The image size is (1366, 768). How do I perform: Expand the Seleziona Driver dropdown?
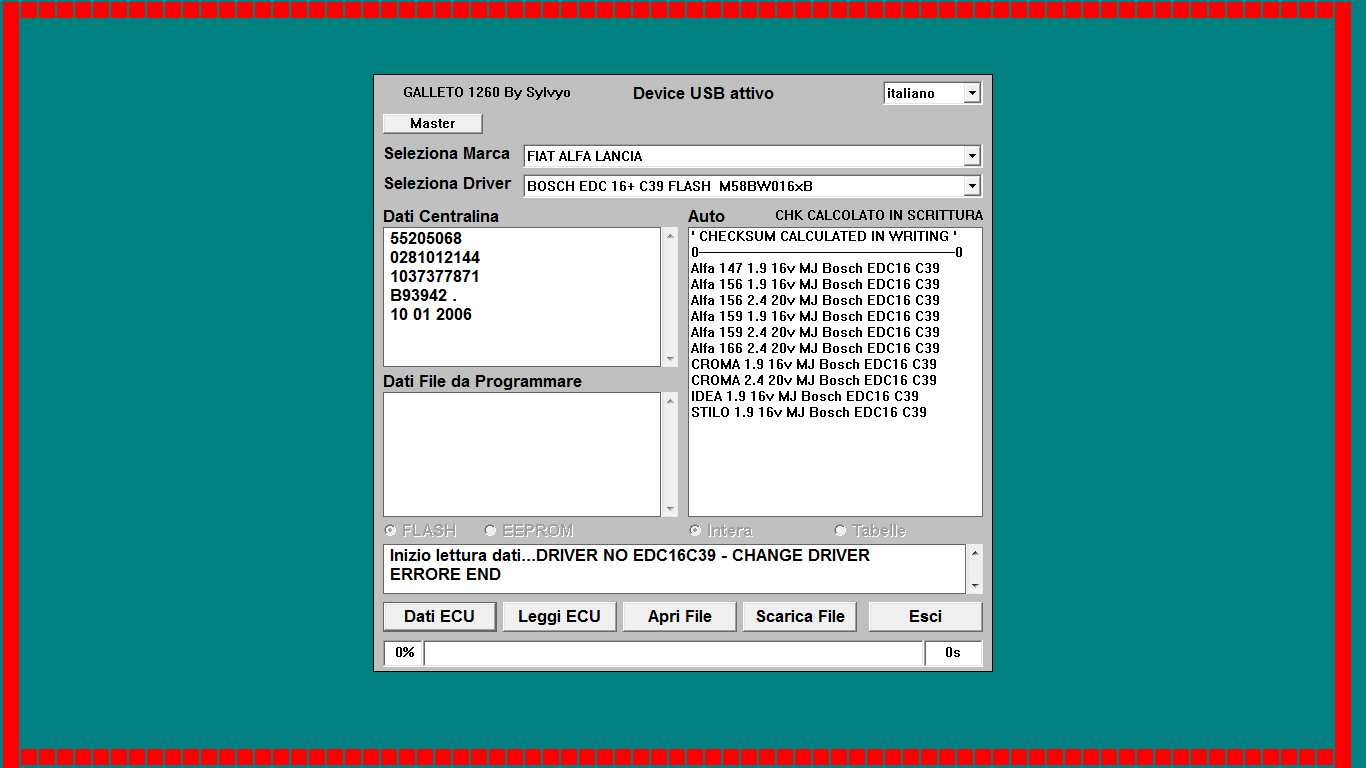point(972,186)
